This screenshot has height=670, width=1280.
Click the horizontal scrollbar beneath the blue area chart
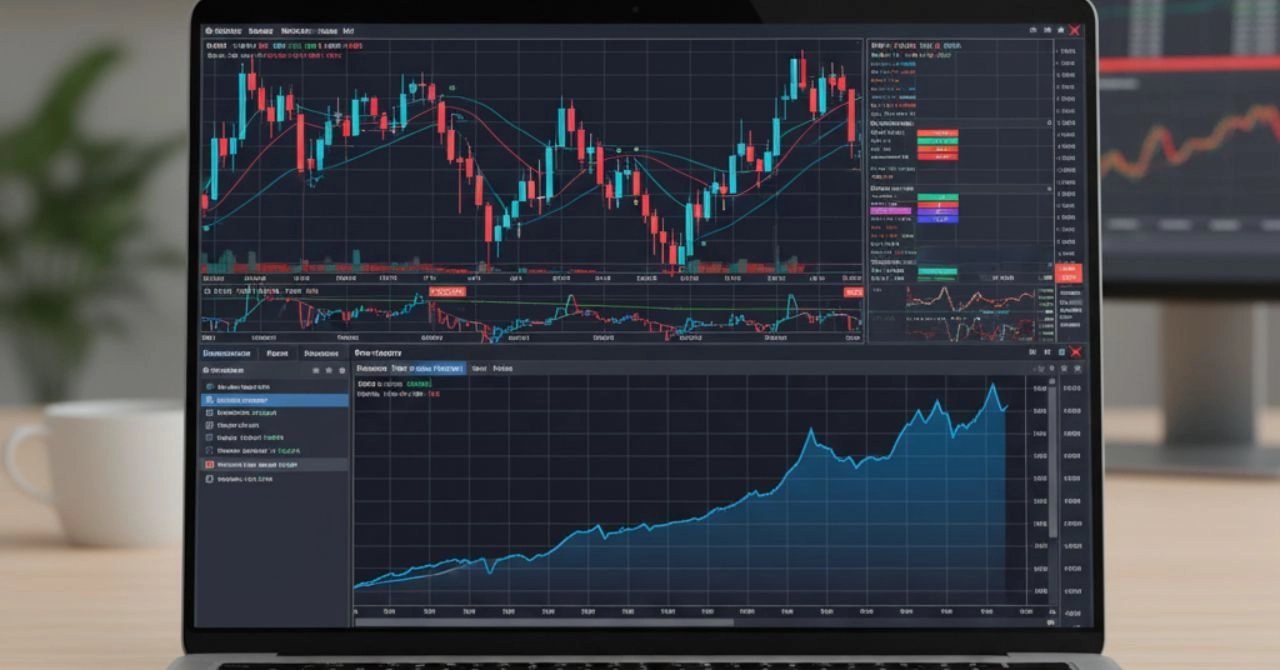point(545,622)
